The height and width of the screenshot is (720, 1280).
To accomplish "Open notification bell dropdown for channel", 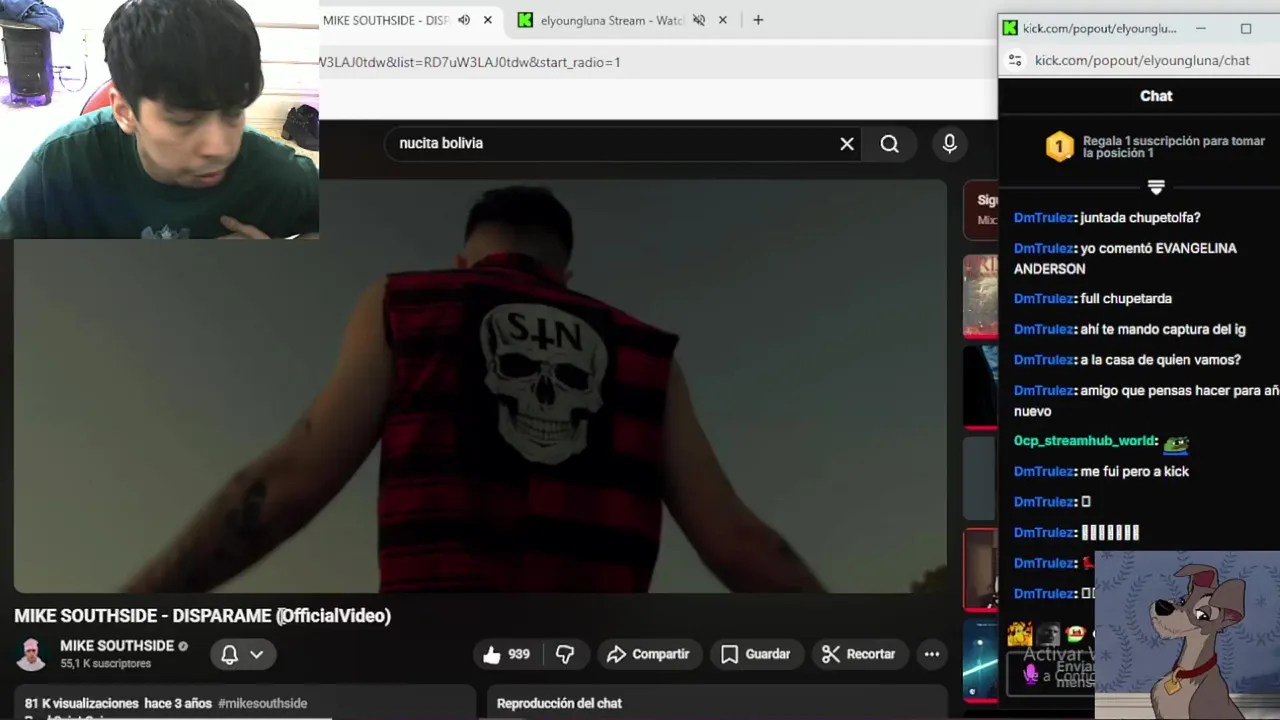I will [242, 654].
